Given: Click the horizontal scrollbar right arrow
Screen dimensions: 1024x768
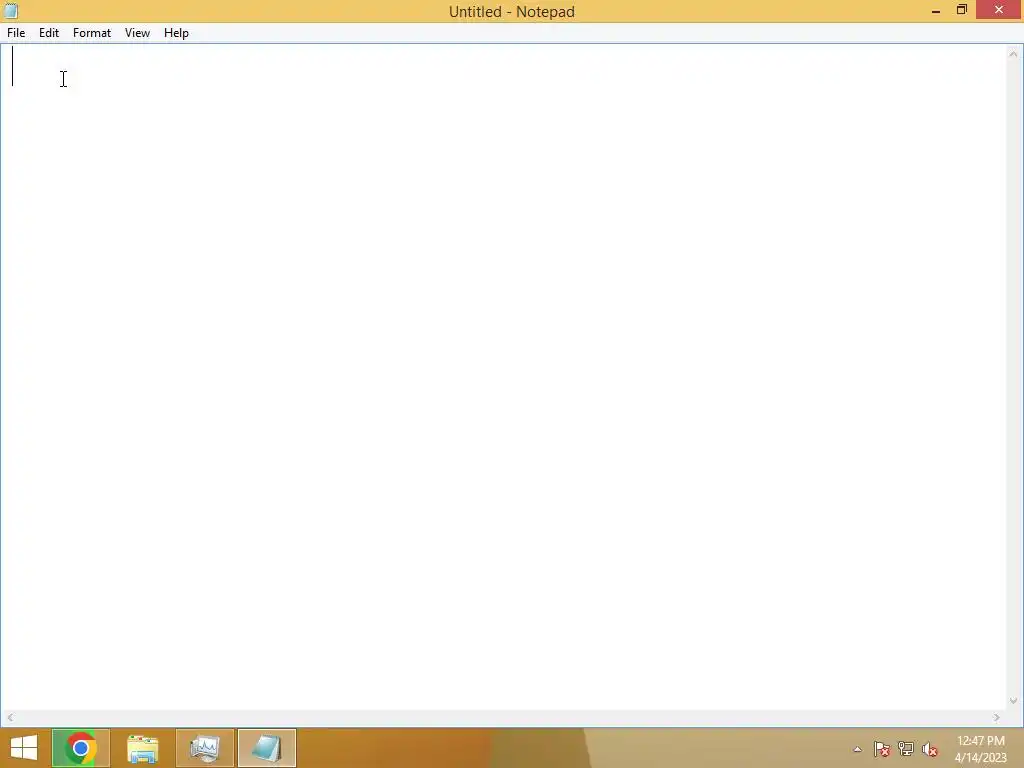Looking at the screenshot, I should pos(997,717).
